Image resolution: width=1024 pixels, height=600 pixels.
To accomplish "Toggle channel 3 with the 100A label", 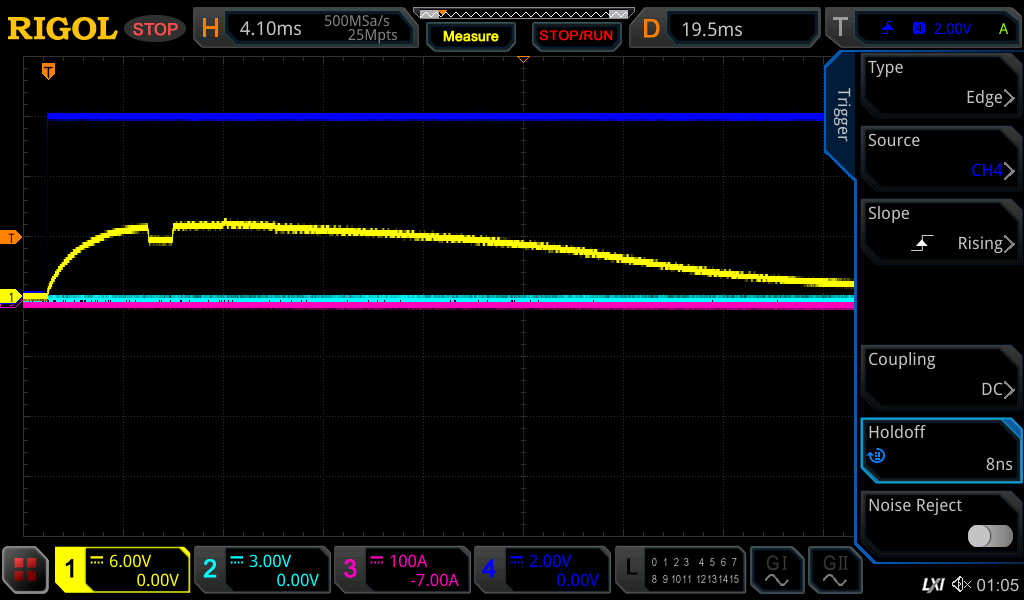I will point(402,570).
